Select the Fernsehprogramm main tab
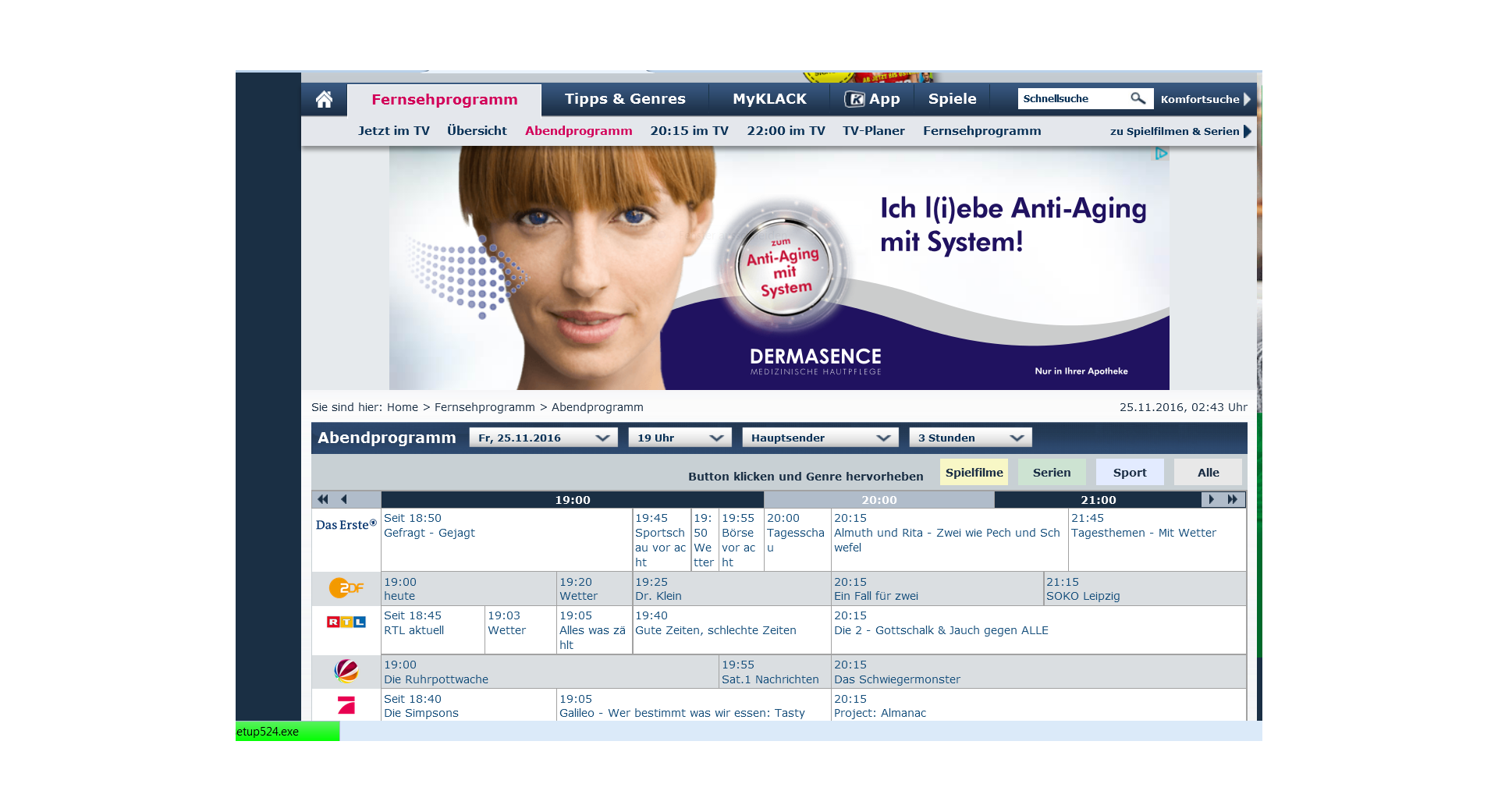Image resolution: width=1498 pixels, height=812 pixels. click(445, 100)
